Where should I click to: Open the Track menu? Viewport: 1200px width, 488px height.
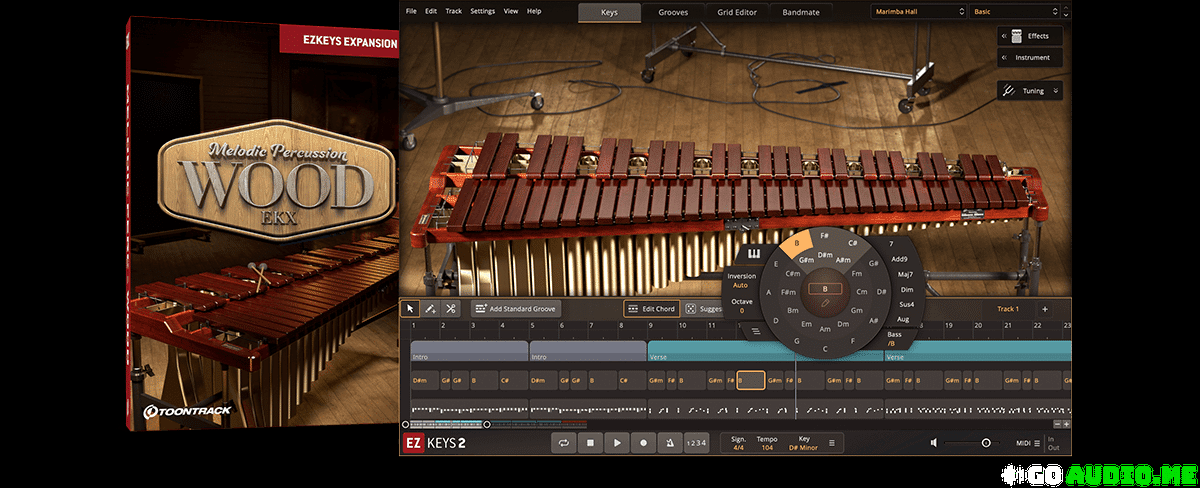[453, 11]
